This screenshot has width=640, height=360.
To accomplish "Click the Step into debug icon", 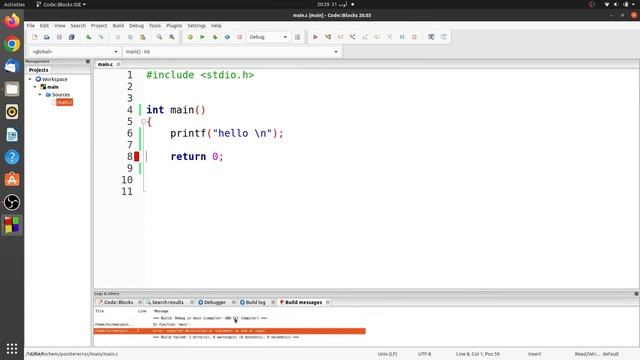I will [x=352, y=37].
